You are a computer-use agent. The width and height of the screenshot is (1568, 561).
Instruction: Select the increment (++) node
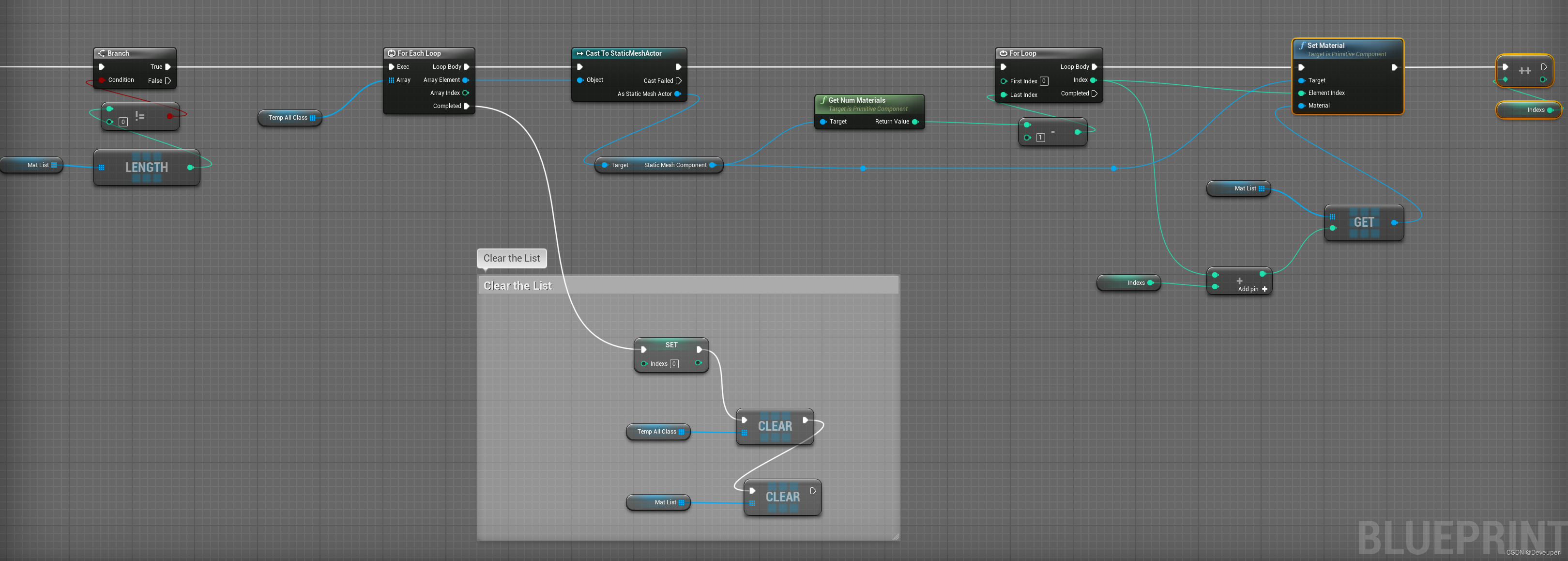pyautogui.click(x=1525, y=70)
